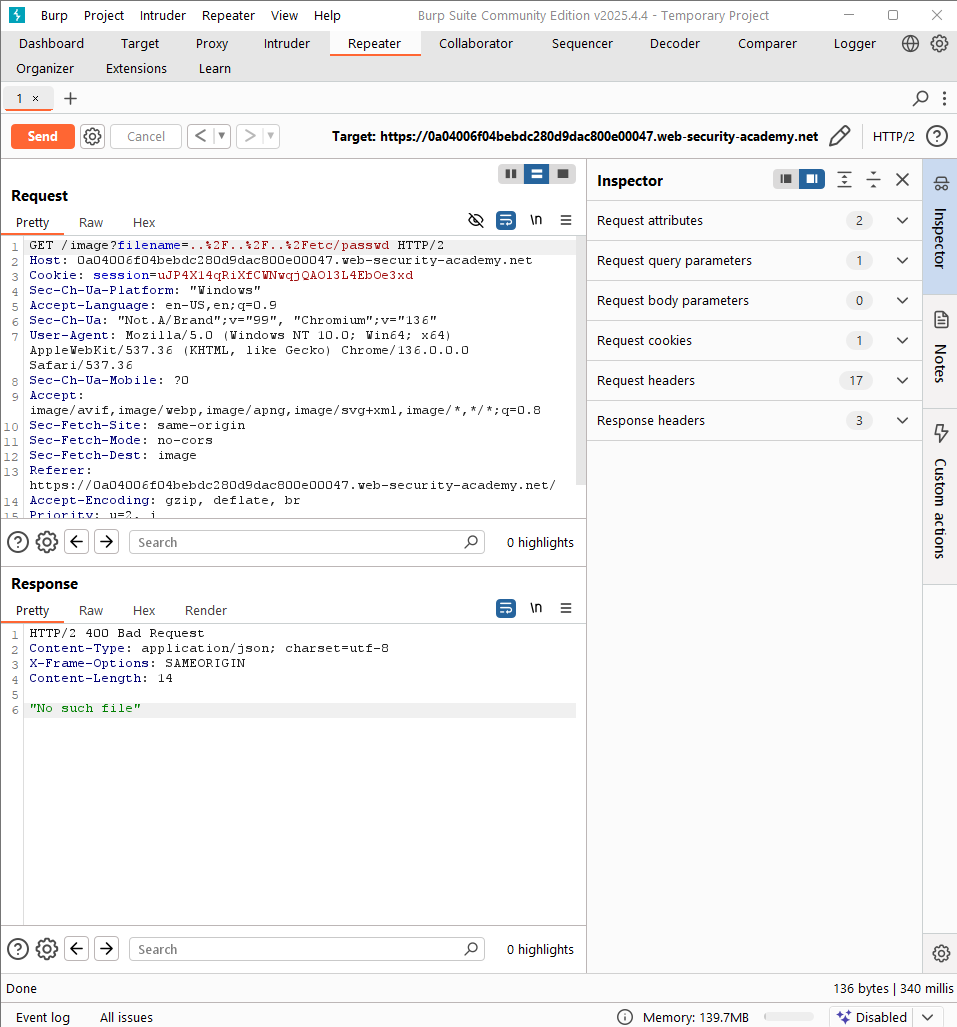
Task: Open Burp settings gear beside Logger tab
Action: point(939,43)
